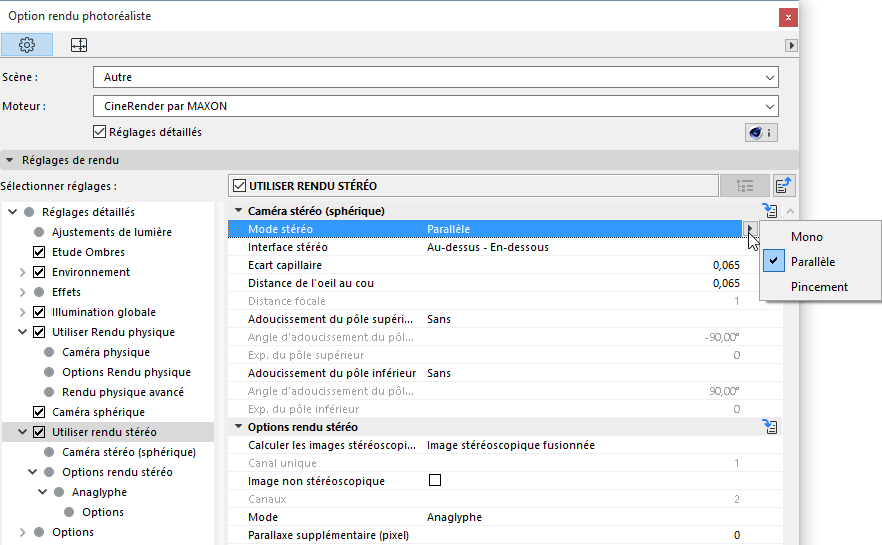Screen dimensions: 882x545
Task: Click the preset icon for Options rendu stéréo
Action: [x=770, y=427]
